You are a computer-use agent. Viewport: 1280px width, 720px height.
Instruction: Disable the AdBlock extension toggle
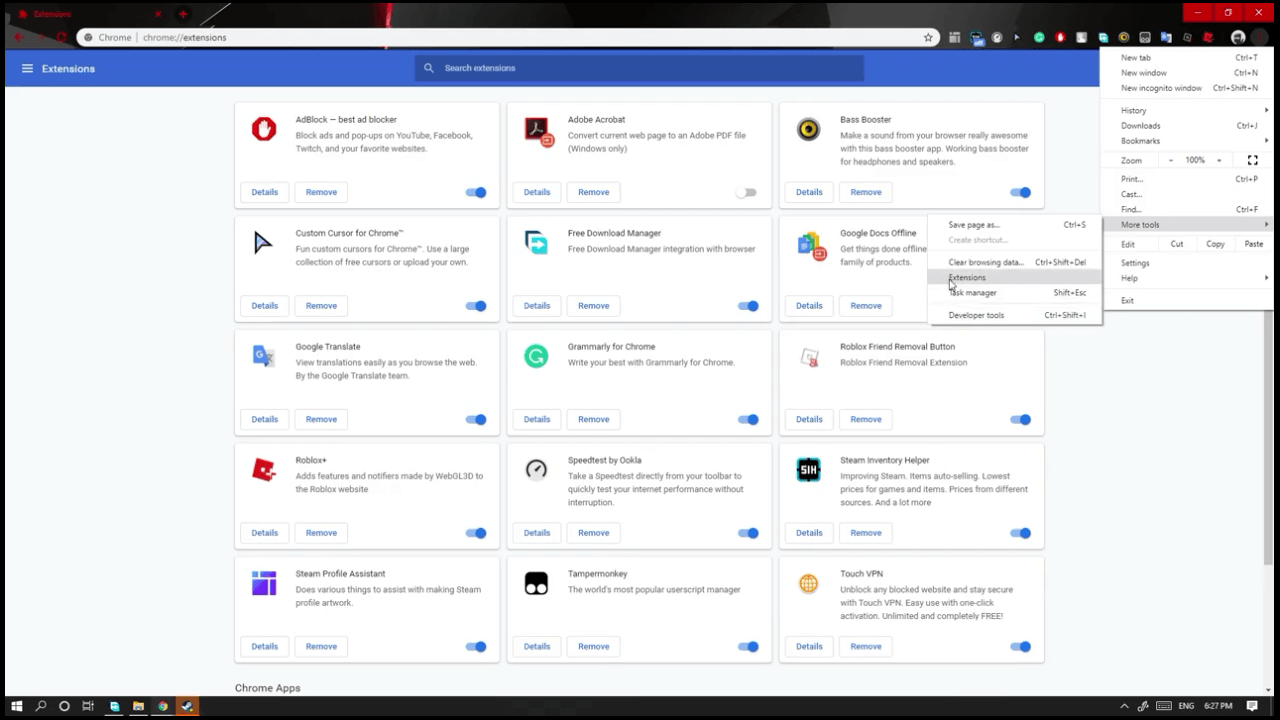point(476,192)
